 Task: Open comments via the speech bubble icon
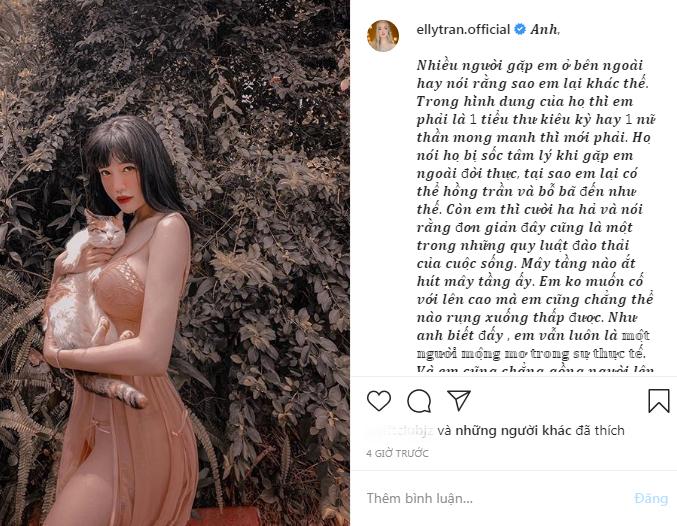(419, 401)
